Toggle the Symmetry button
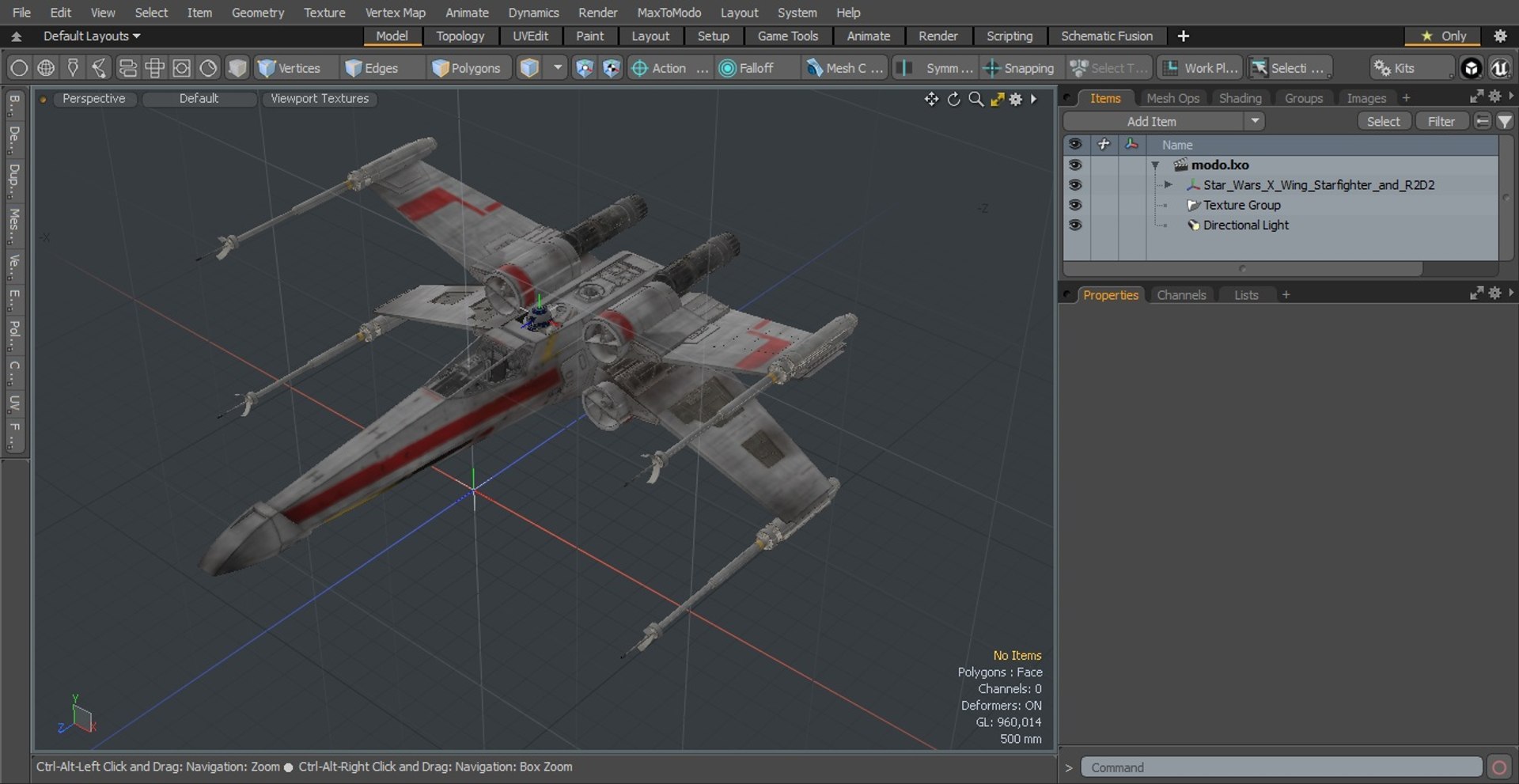Viewport: 1519px width, 784px height. 936,68
